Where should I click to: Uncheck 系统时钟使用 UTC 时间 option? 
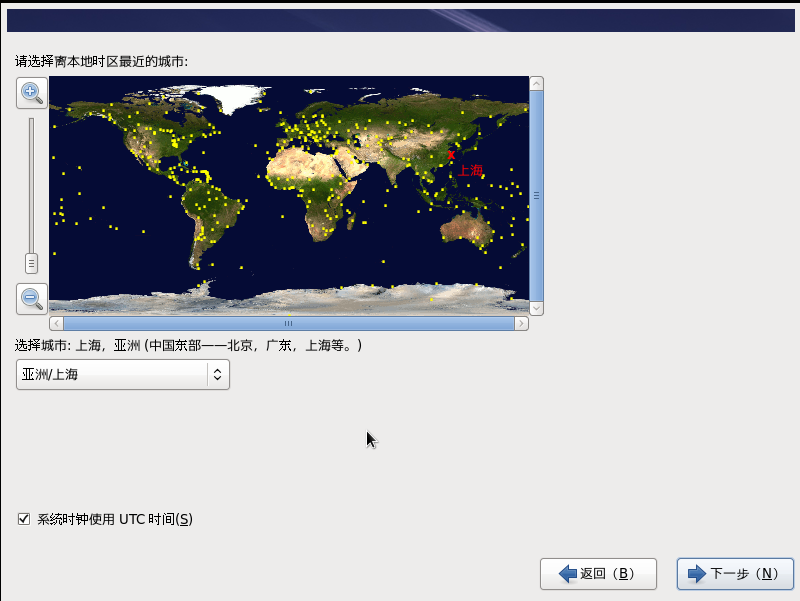coord(22,518)
